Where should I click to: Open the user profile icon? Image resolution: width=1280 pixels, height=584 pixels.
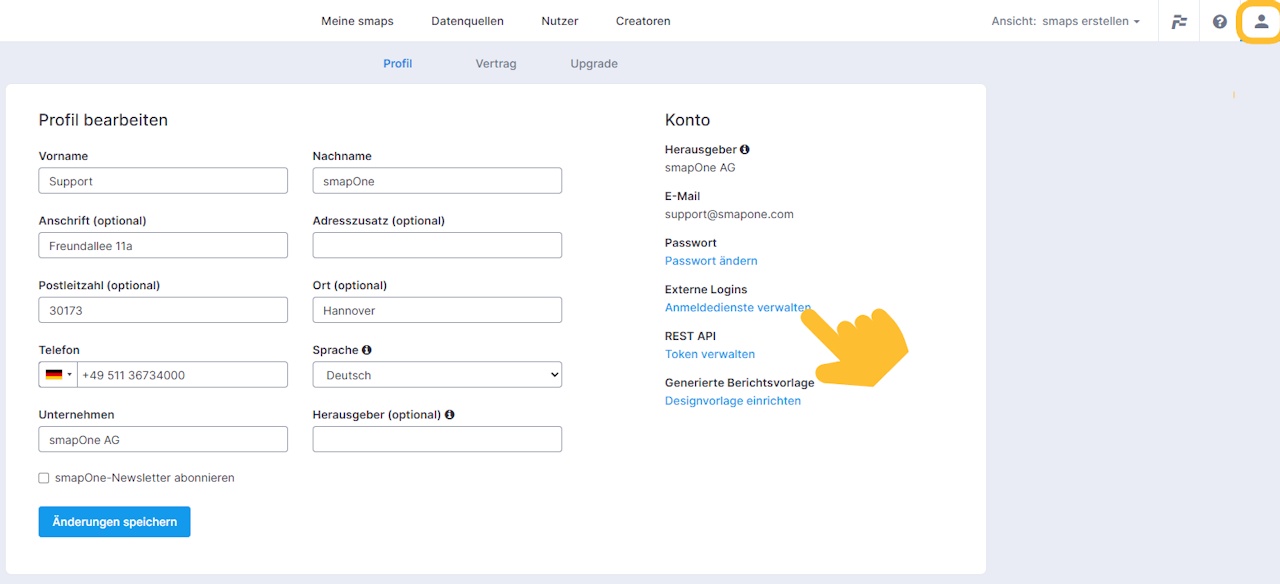1260,21
